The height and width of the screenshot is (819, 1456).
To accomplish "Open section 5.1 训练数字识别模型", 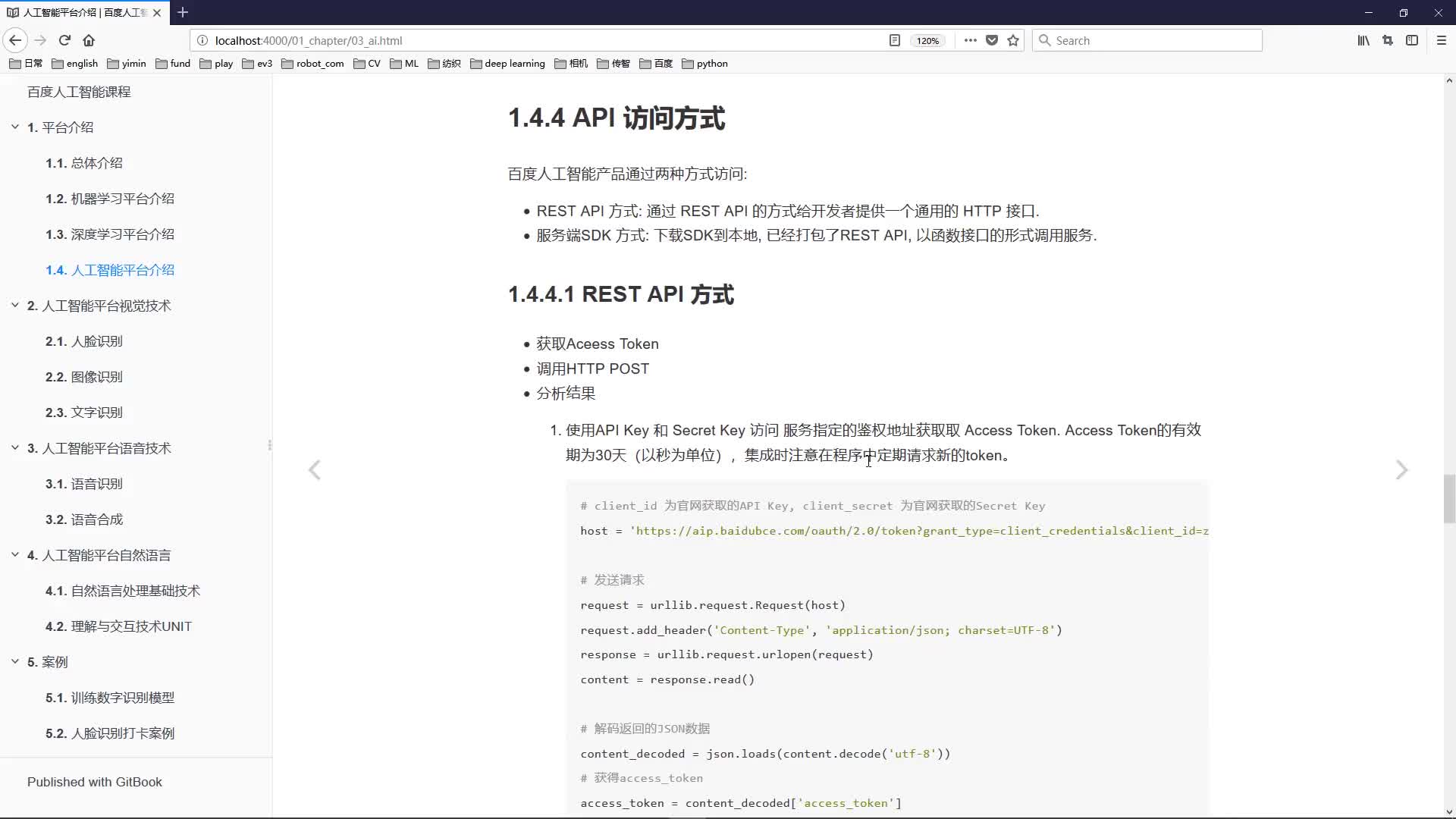I will (110, 698).
